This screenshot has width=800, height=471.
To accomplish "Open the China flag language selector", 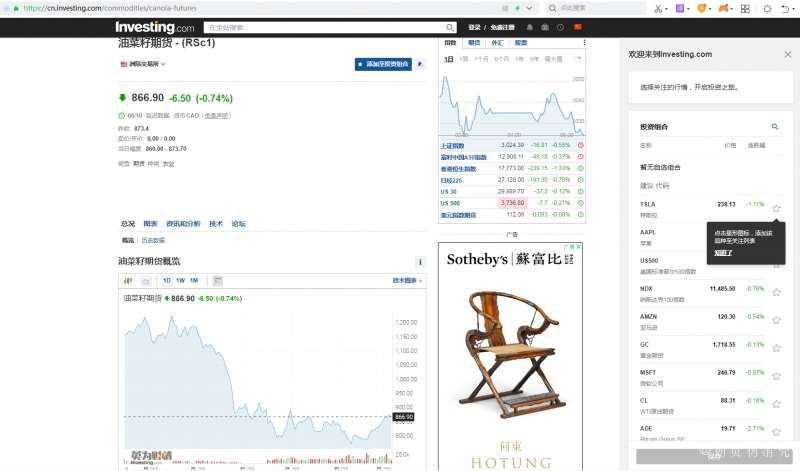I will [x=578, y=27].
